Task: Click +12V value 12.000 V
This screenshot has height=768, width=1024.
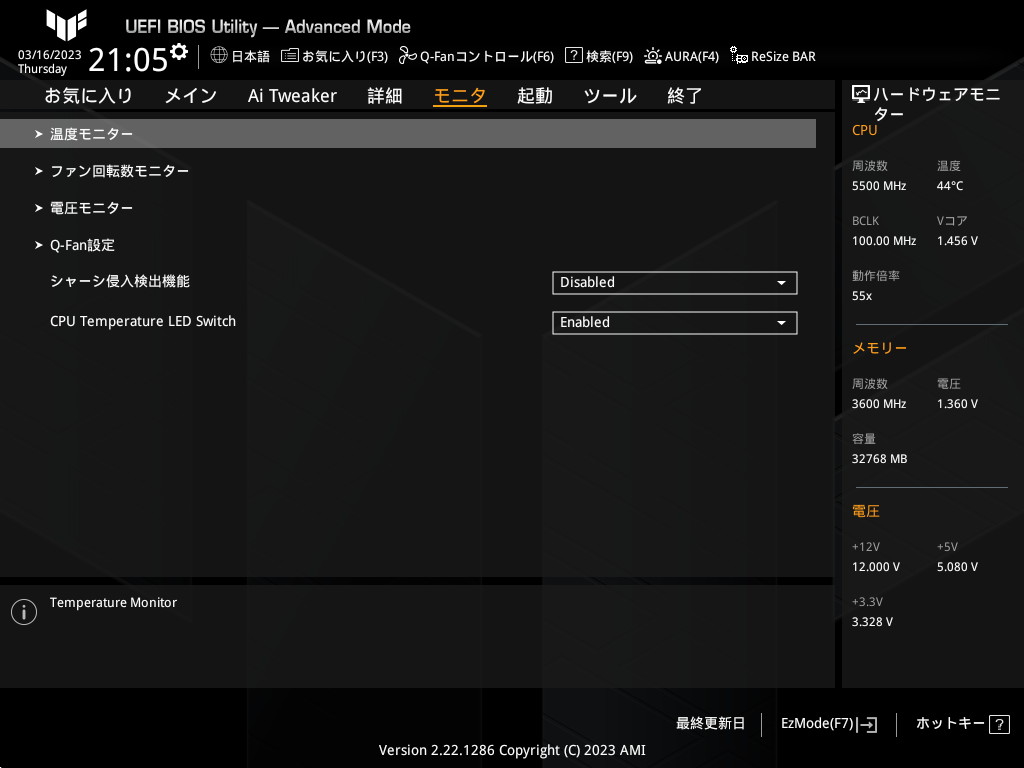Action: 876,566
